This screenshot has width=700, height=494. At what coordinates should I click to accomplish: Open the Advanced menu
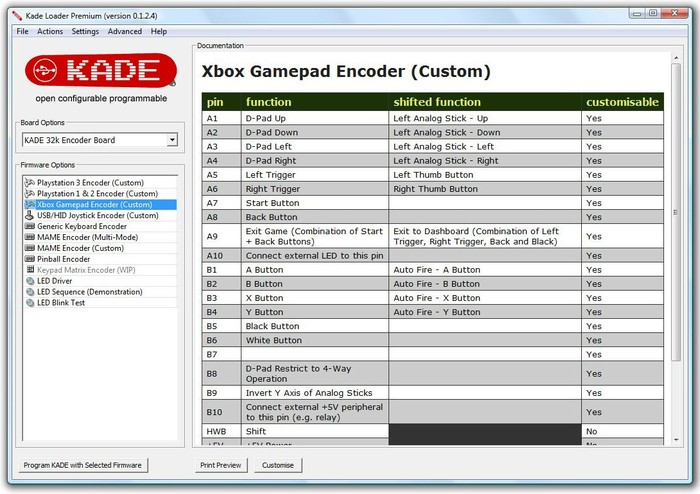tap(125, 31)
